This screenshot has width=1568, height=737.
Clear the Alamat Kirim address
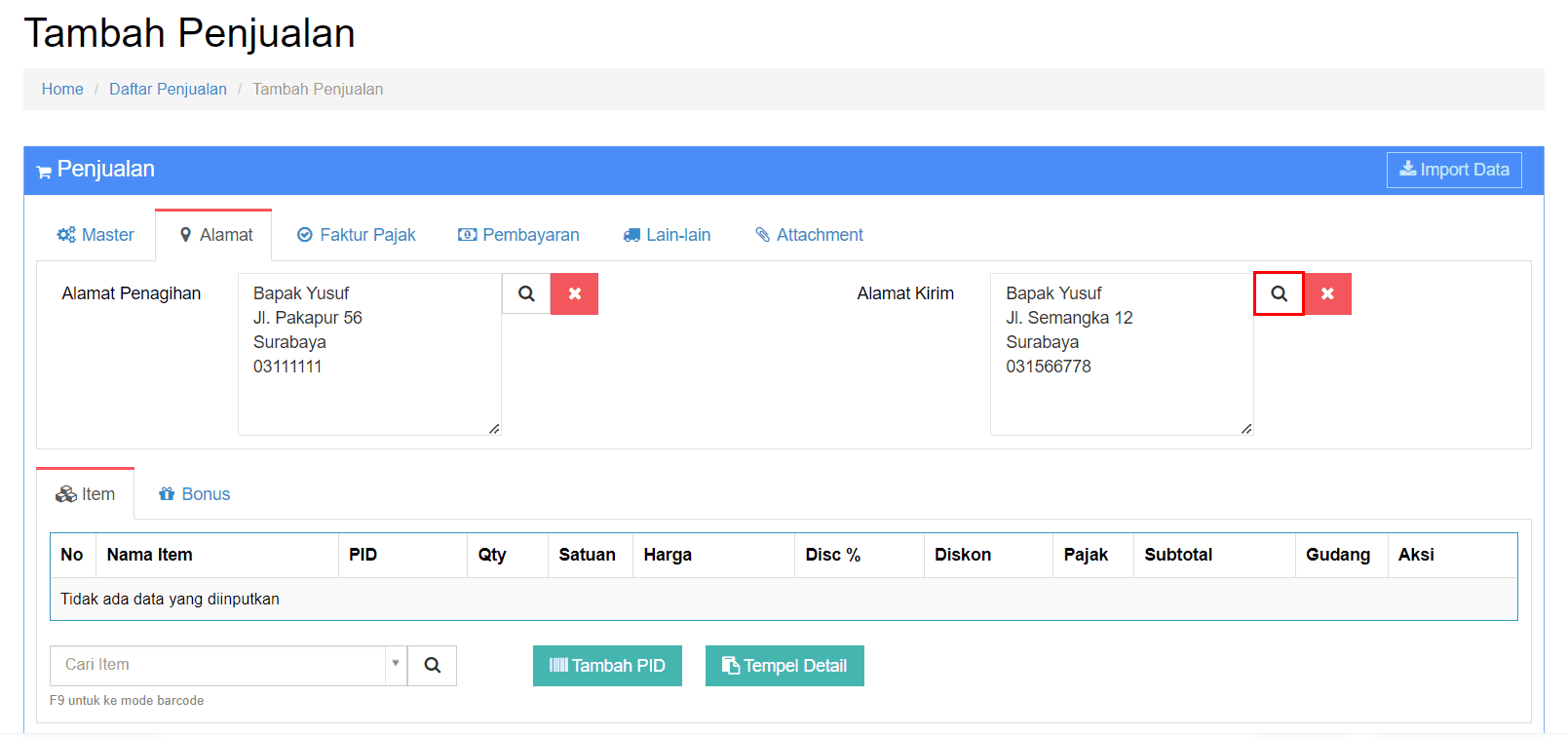coord(1327,293)
